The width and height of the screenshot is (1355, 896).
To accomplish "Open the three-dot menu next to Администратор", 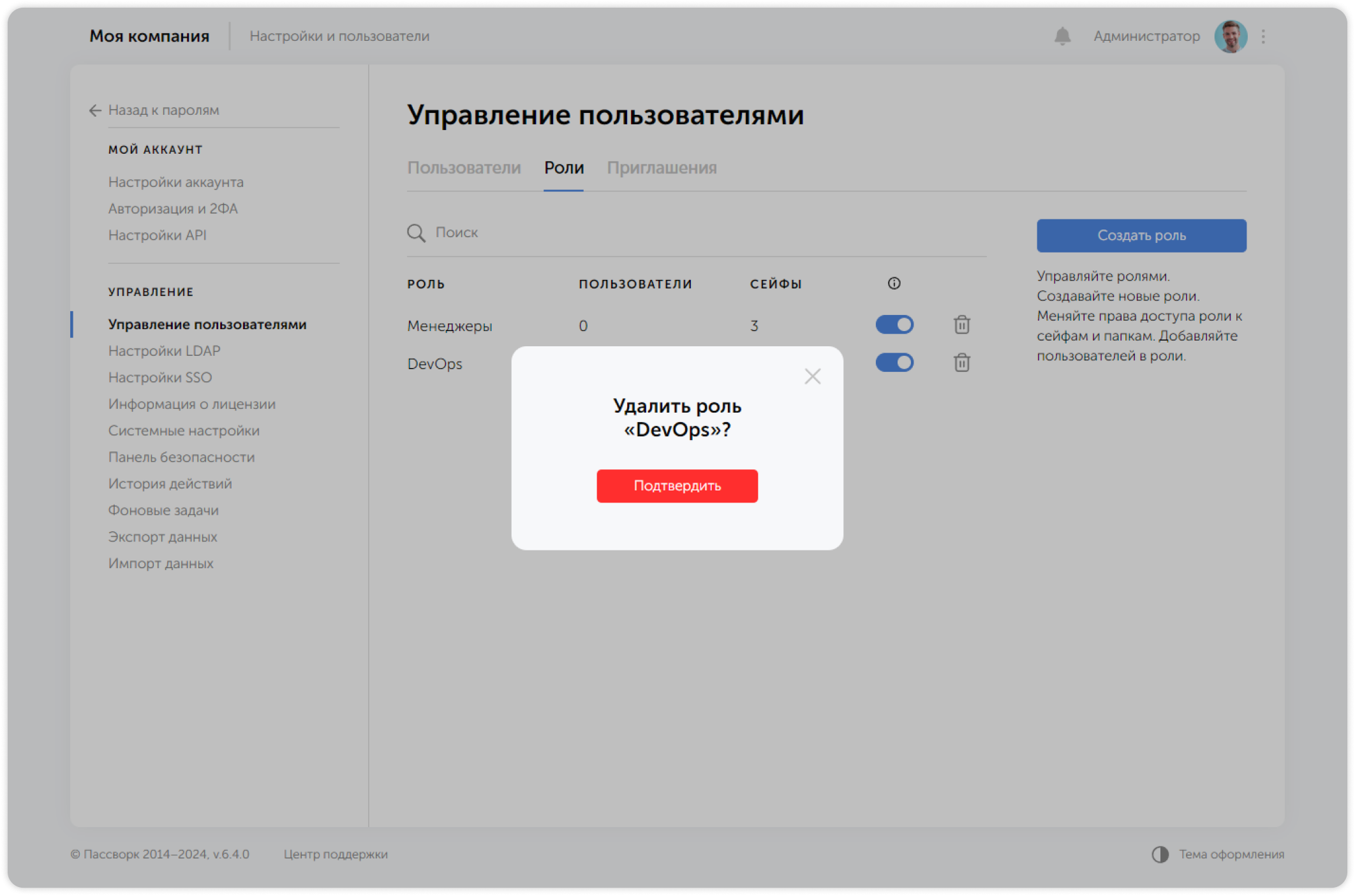I will click(1264, 36).
